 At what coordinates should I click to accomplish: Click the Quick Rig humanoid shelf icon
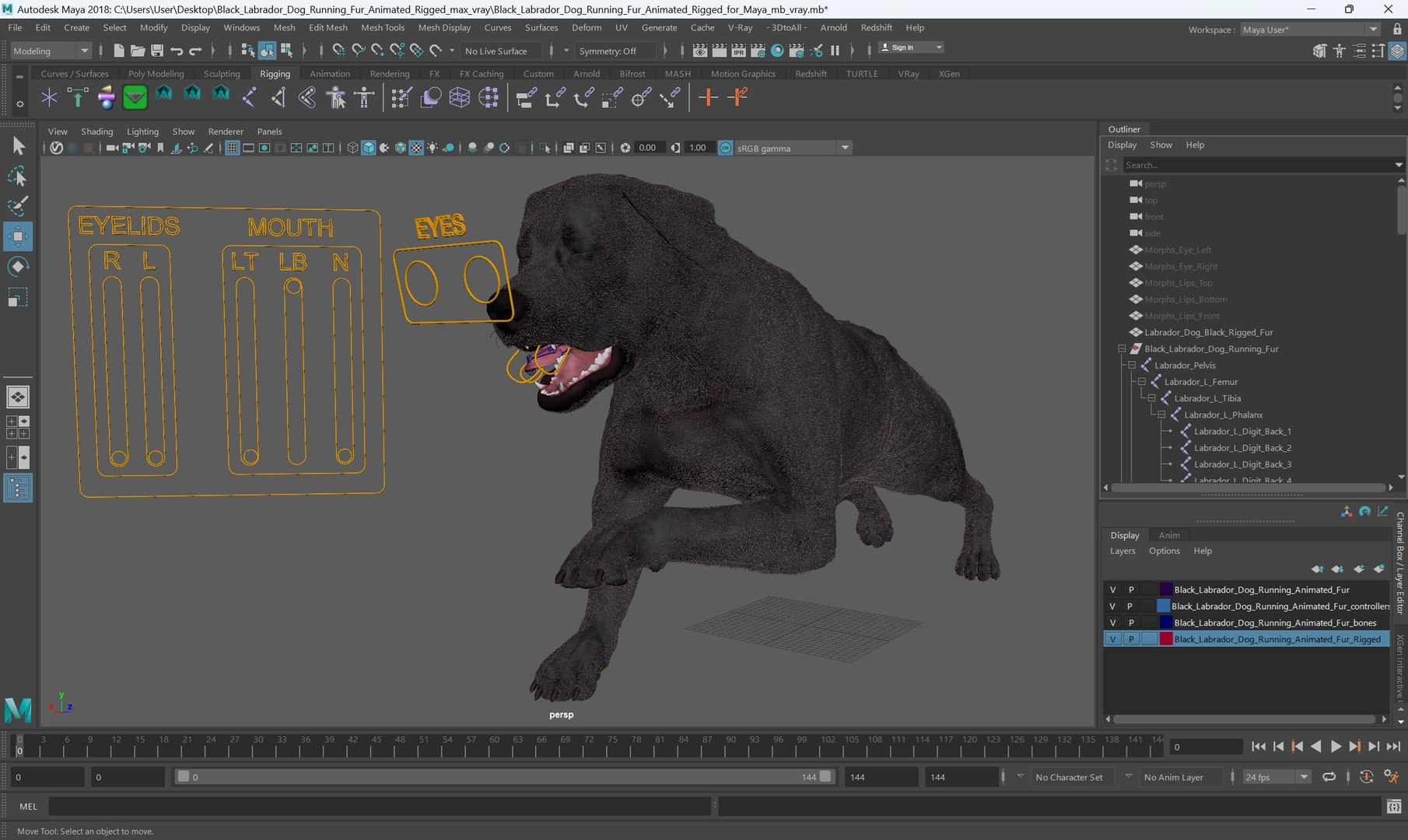[x=336, y=97]
